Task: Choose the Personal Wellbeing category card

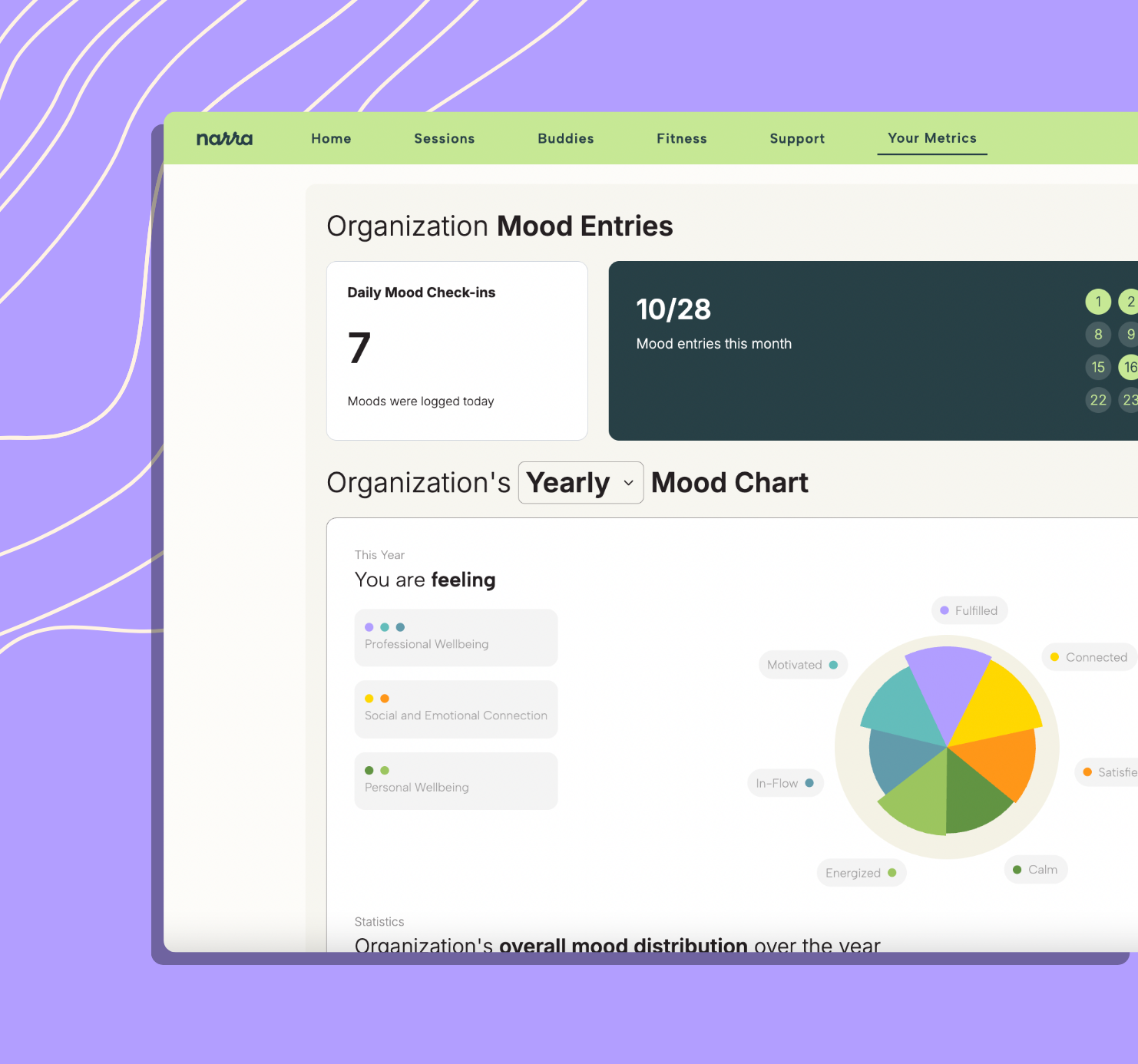Action: (455, 780)
